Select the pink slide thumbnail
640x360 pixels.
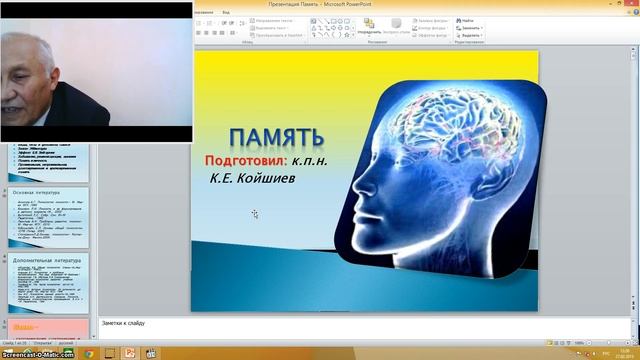(x=48, y=329)
